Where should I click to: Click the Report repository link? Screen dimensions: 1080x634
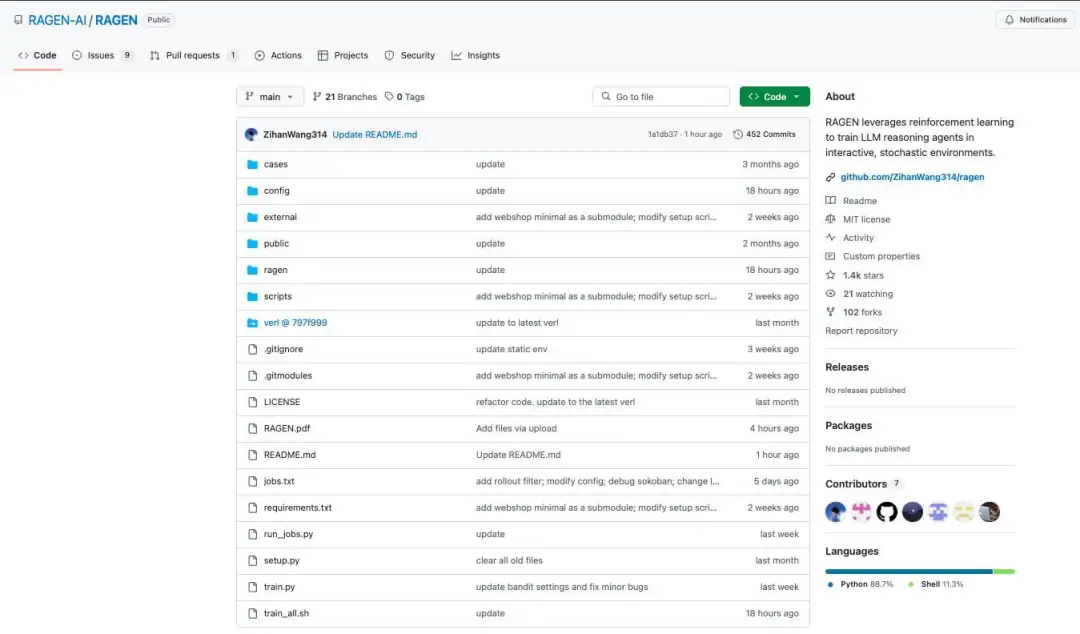[x=861, y=331]
